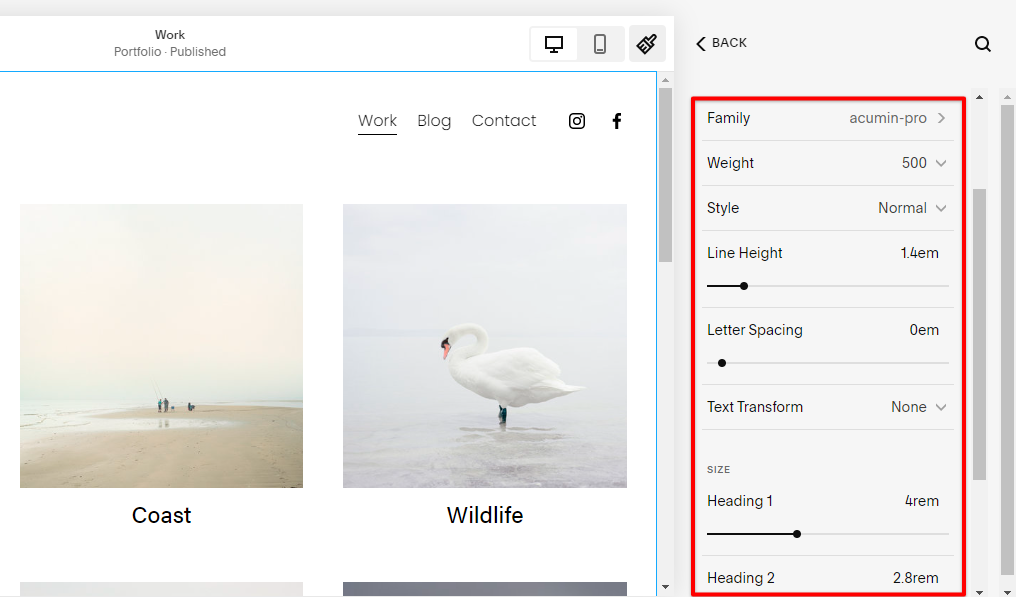The width and height of the screenshot is (1016, 597).
Task: Switch to mobile preview icon
Action: pyautogui.click(x=600, y=44)
